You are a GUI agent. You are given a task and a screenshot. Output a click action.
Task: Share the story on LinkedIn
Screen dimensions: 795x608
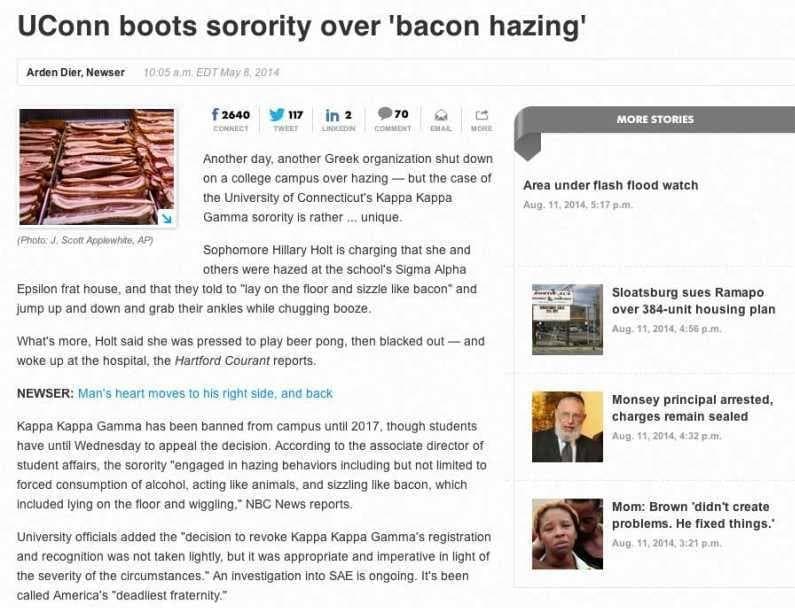click(x=339, y=119)
